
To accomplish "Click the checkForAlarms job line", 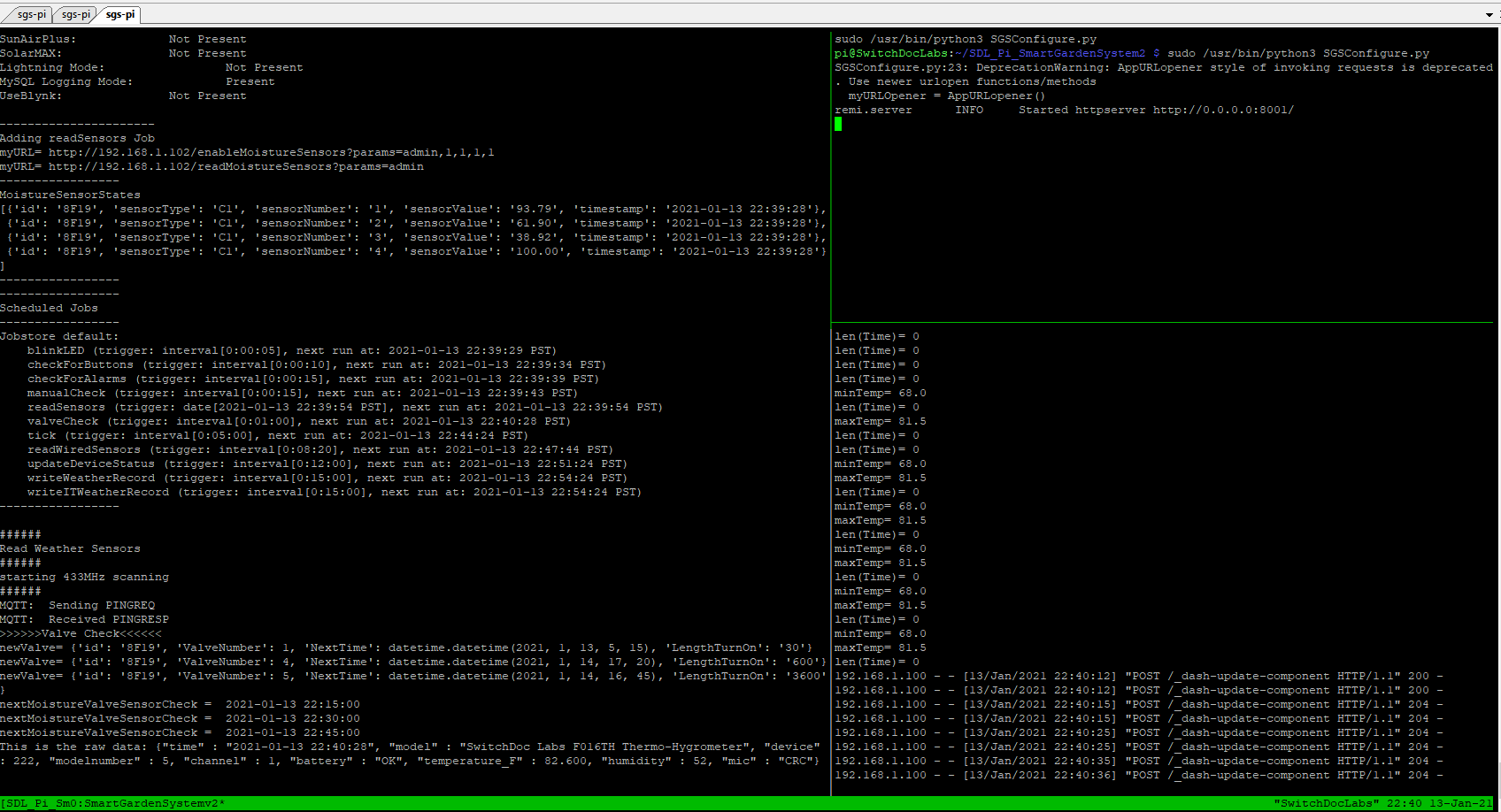I will pos(313,379).
